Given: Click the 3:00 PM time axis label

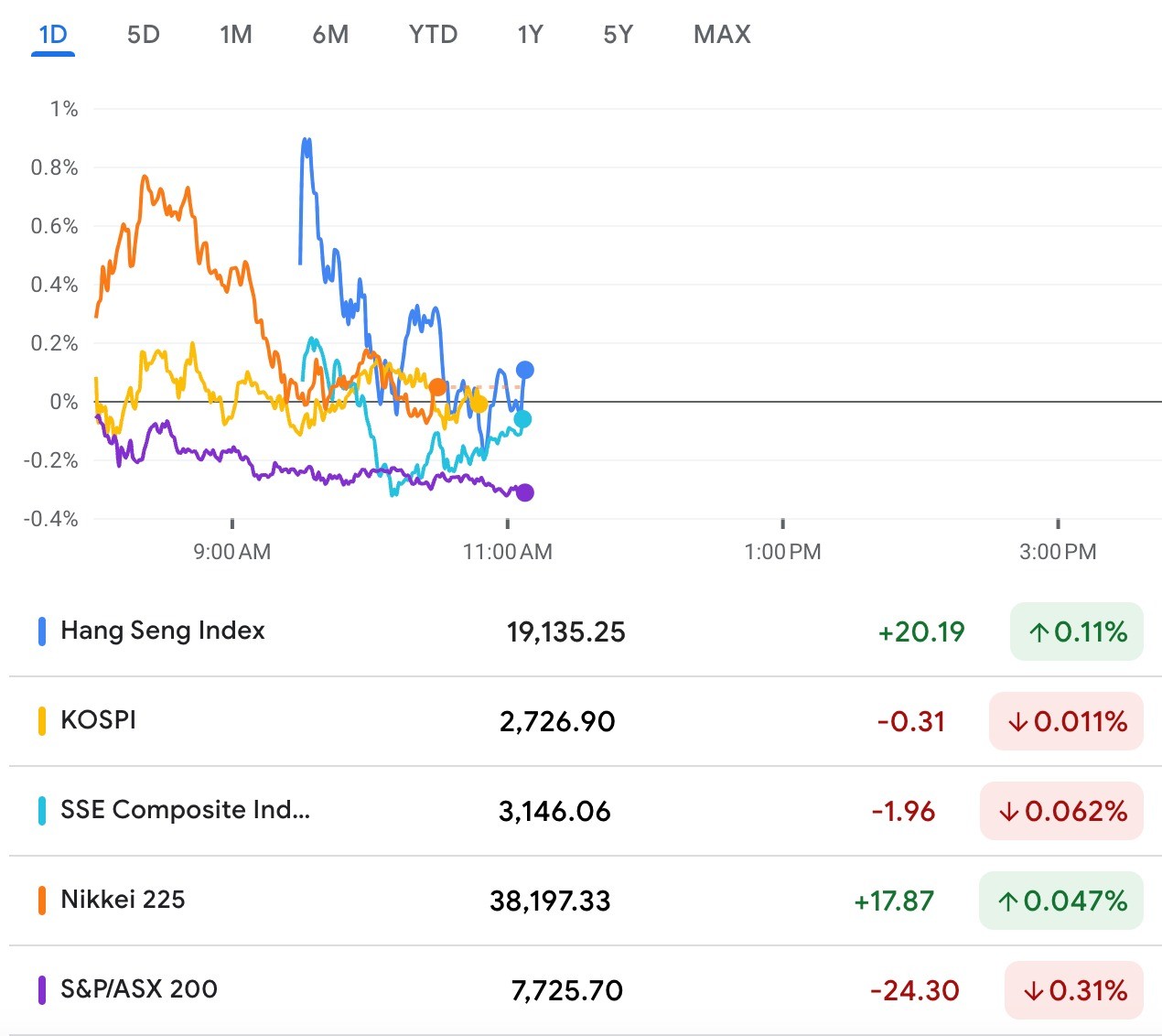Looking at the screenshot, I should point(1058,552).
